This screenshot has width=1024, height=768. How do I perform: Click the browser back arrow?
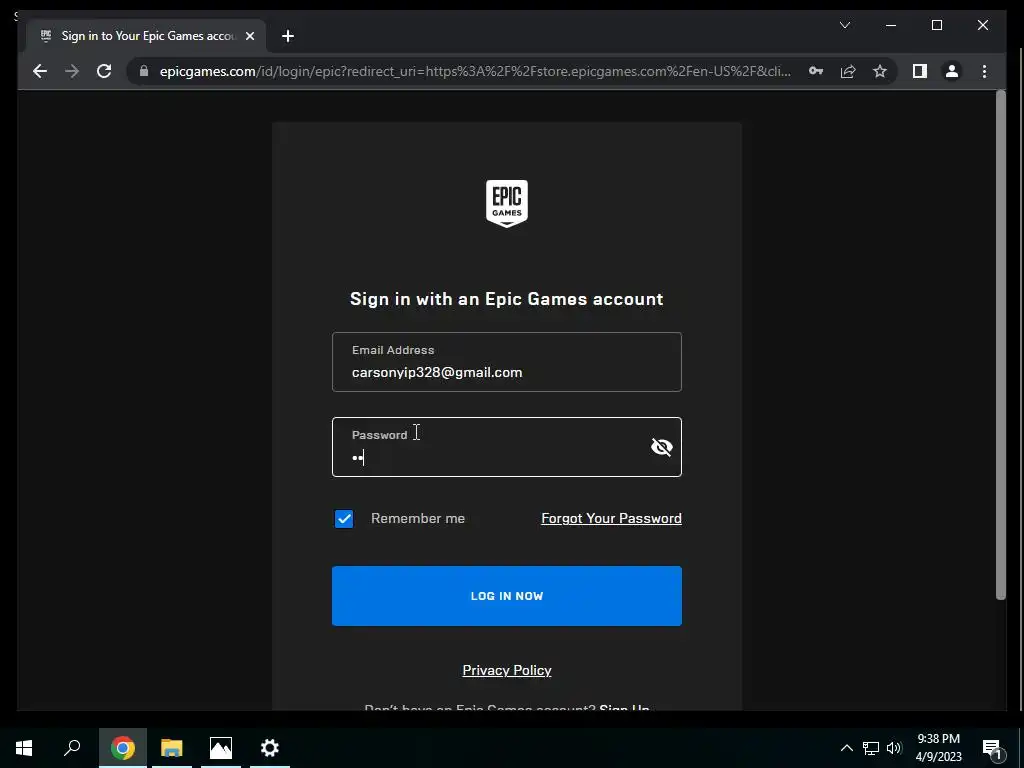point(40,71)
